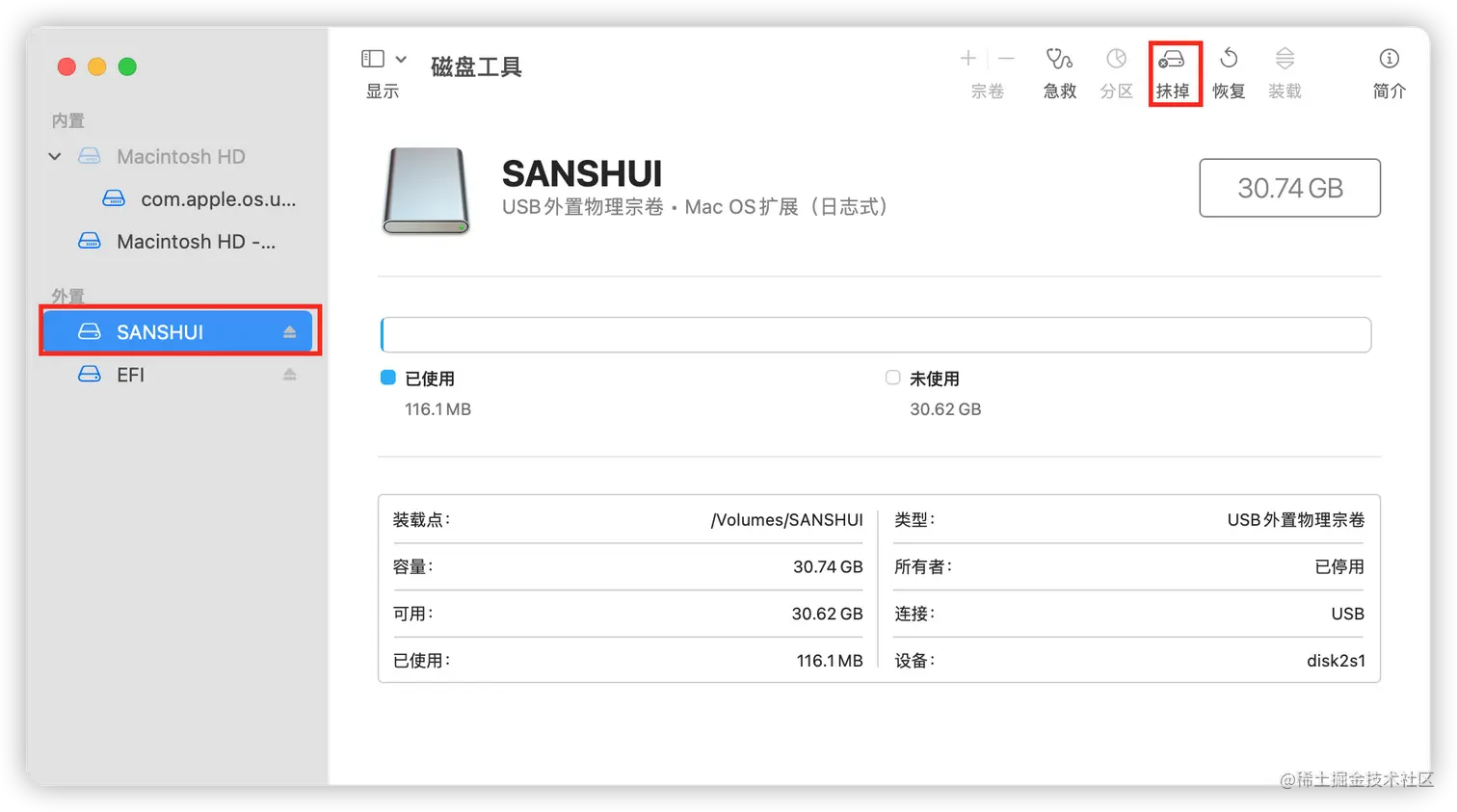Image resolution: width=1457 pixels, height=812 pixels.
Task: Click the white 未使用 legend swatch
Action: pyautogui.click(x=892, y=378)
